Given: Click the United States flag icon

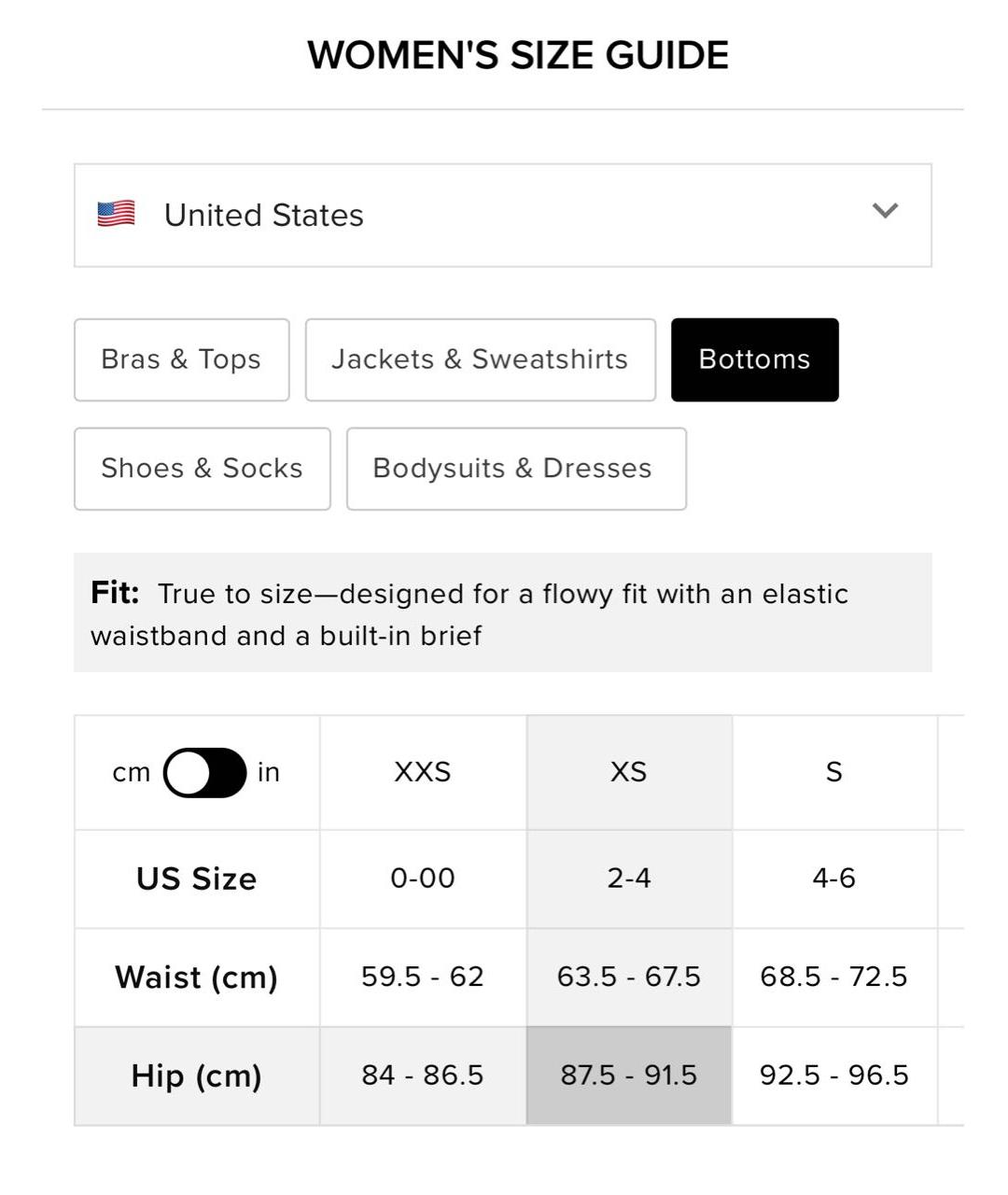Looking at the screenshot, I should 117,214.
